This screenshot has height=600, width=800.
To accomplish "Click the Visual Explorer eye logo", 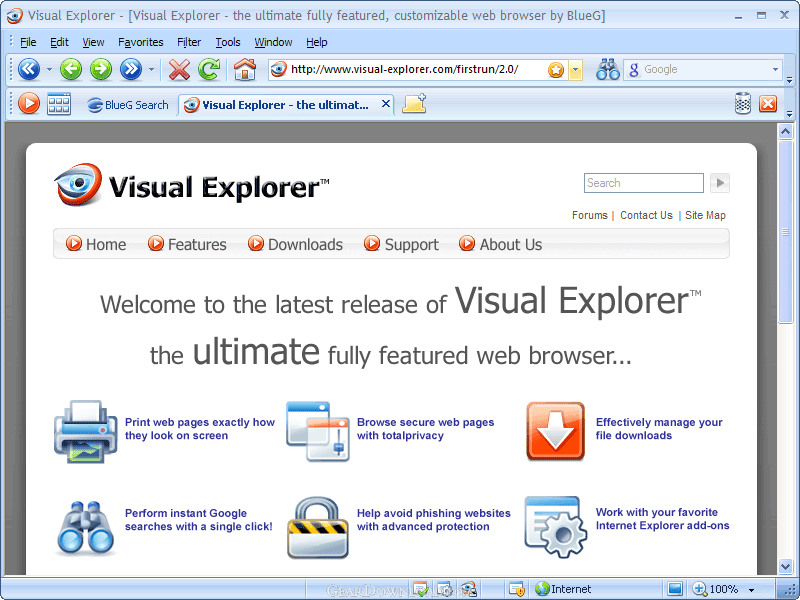I will pos(78,184).
